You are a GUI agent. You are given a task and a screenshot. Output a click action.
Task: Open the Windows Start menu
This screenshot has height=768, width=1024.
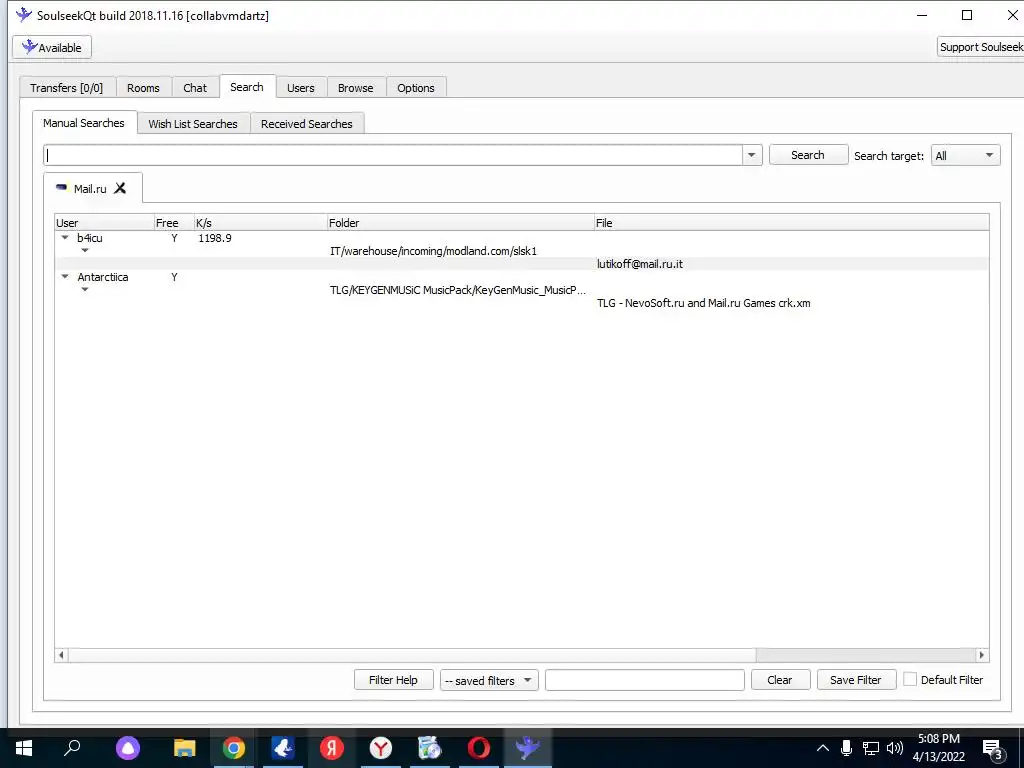(x=24, y=748)
